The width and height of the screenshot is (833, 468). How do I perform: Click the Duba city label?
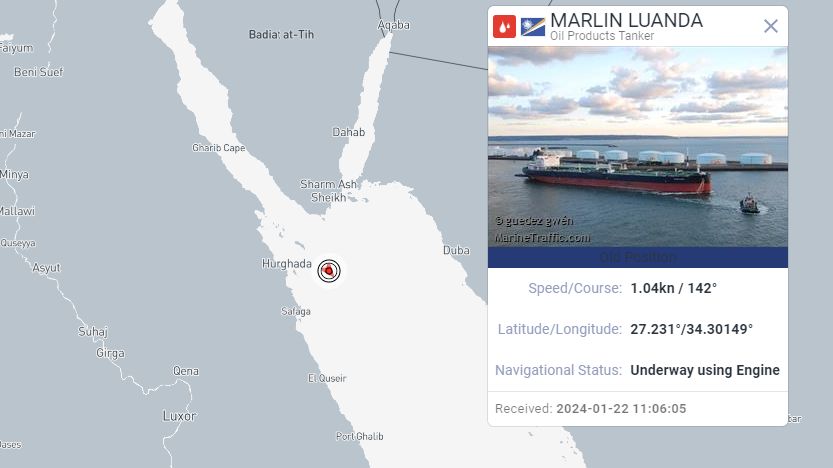click(x=456, y=250)
